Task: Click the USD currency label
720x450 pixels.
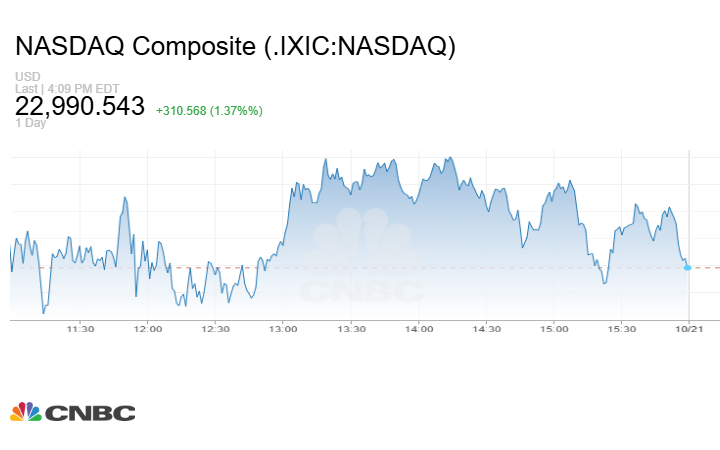Action: [x=26, y=77]
